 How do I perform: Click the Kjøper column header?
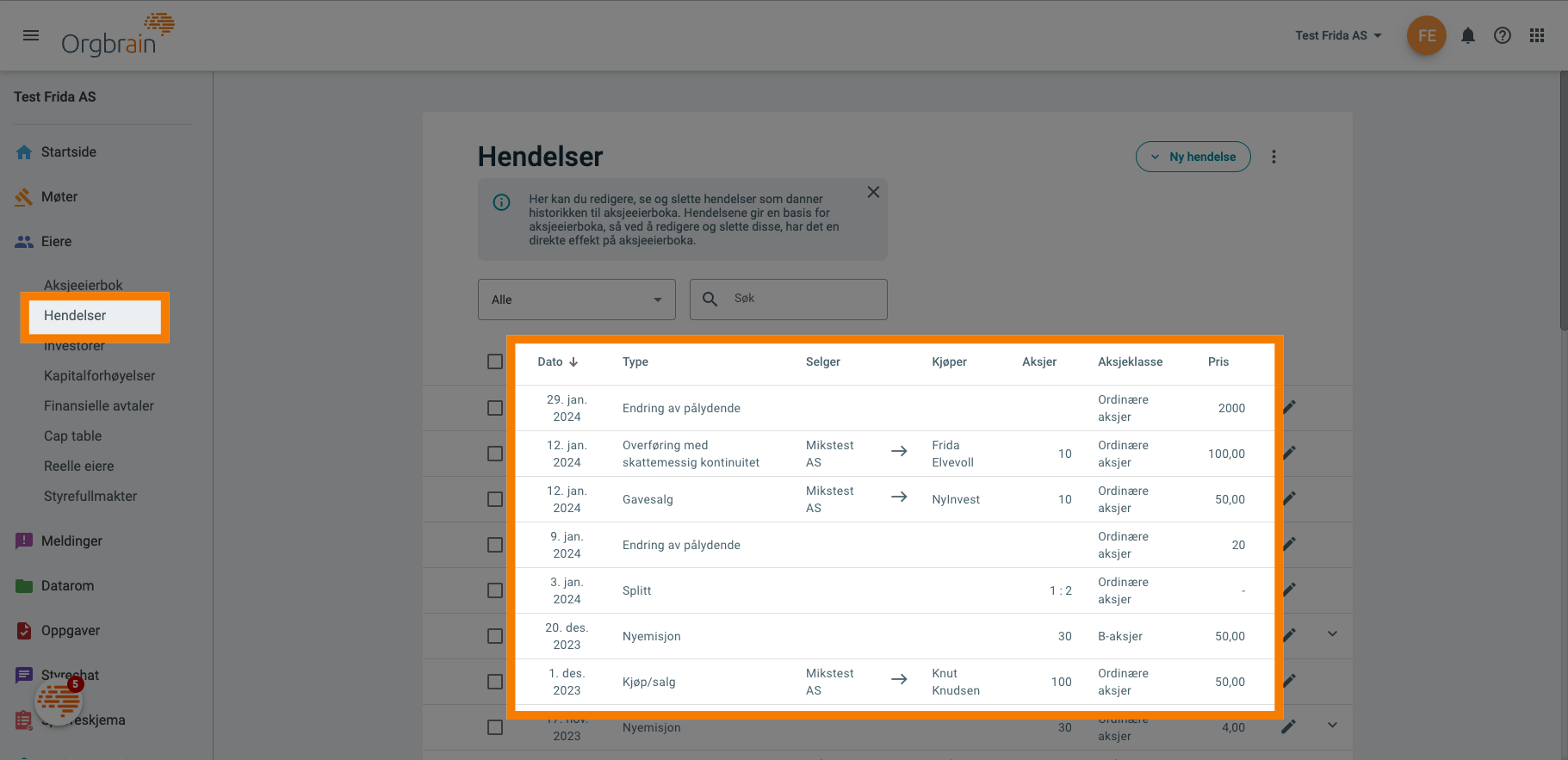click(x=949, y=362)
